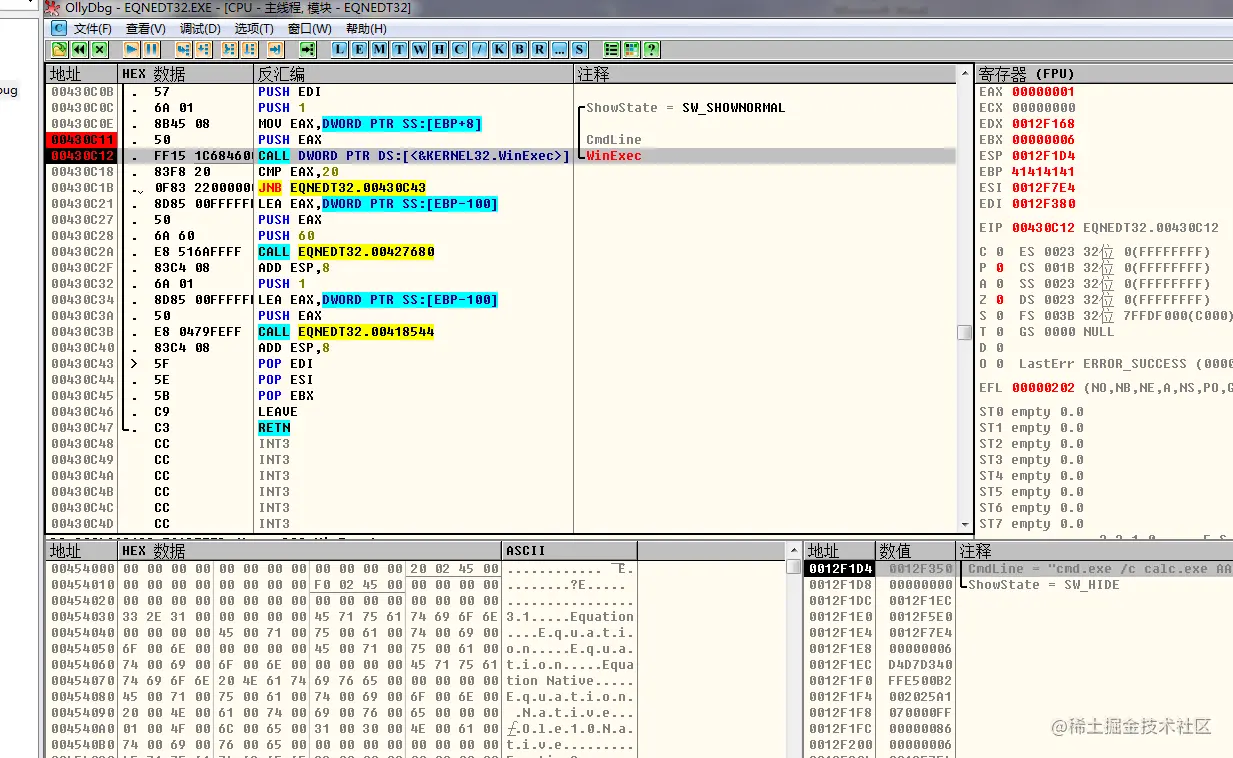The image size is (1233, 758).
Task: Click the Trace into toolbar icon
Action: (x=229, y=49)
